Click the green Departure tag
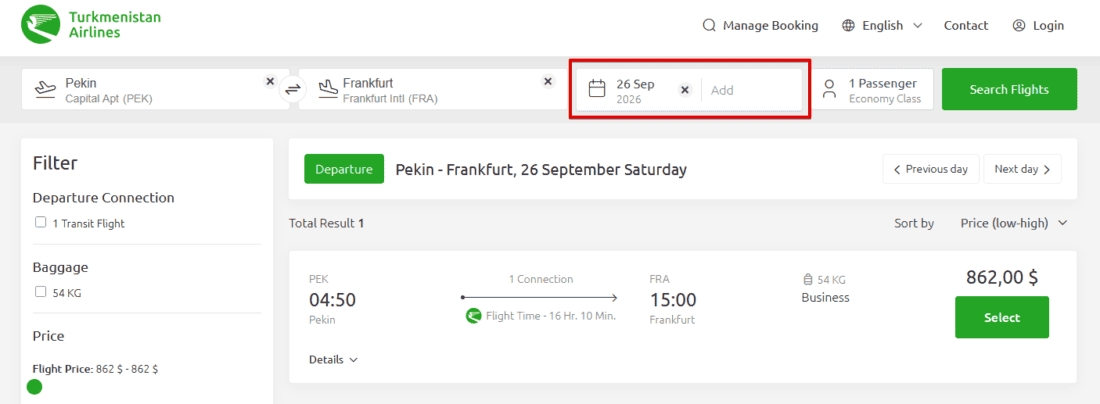This screenshot has height=404, width=1100. 344,169
